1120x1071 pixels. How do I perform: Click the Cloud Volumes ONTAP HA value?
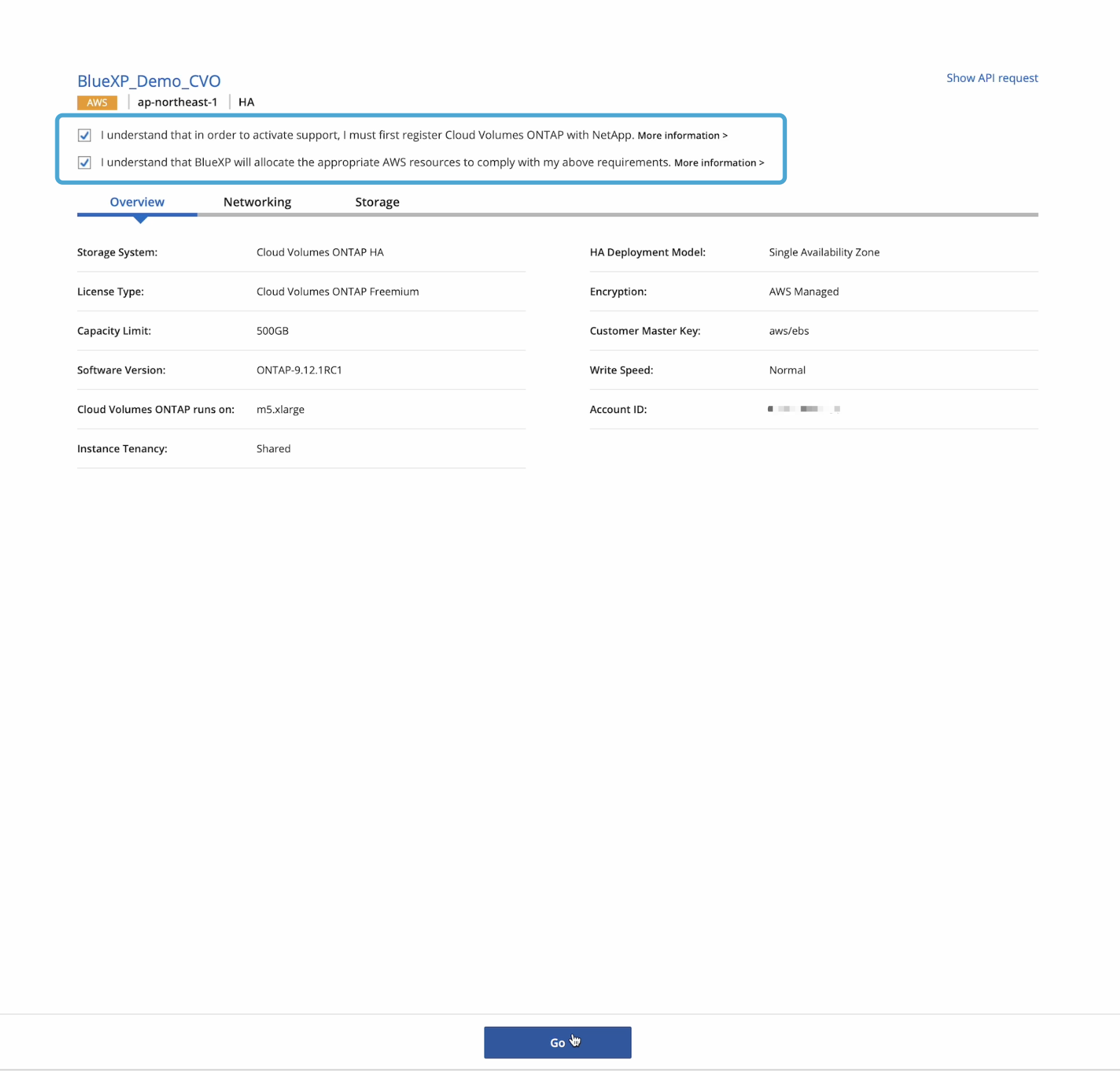click(320, 252)
